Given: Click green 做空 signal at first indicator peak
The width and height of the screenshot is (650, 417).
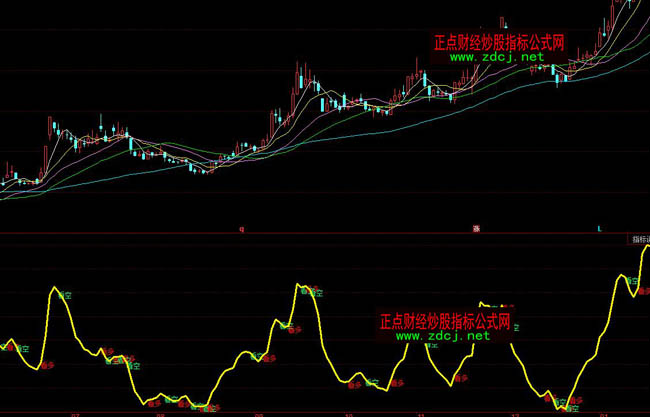Looking at the screenshot, I should (65, 296).
